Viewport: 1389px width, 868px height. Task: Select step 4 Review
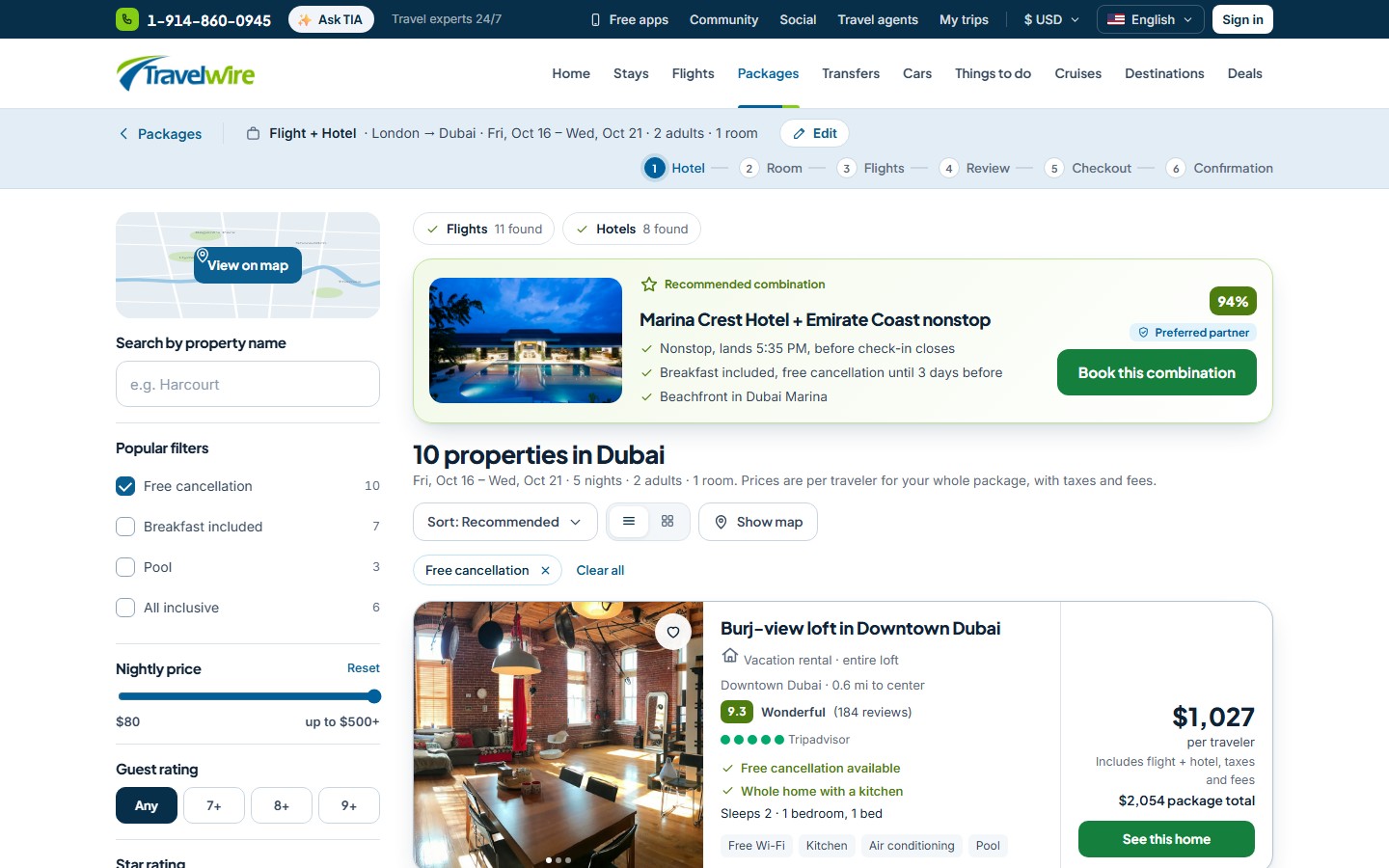click(974, 168)
